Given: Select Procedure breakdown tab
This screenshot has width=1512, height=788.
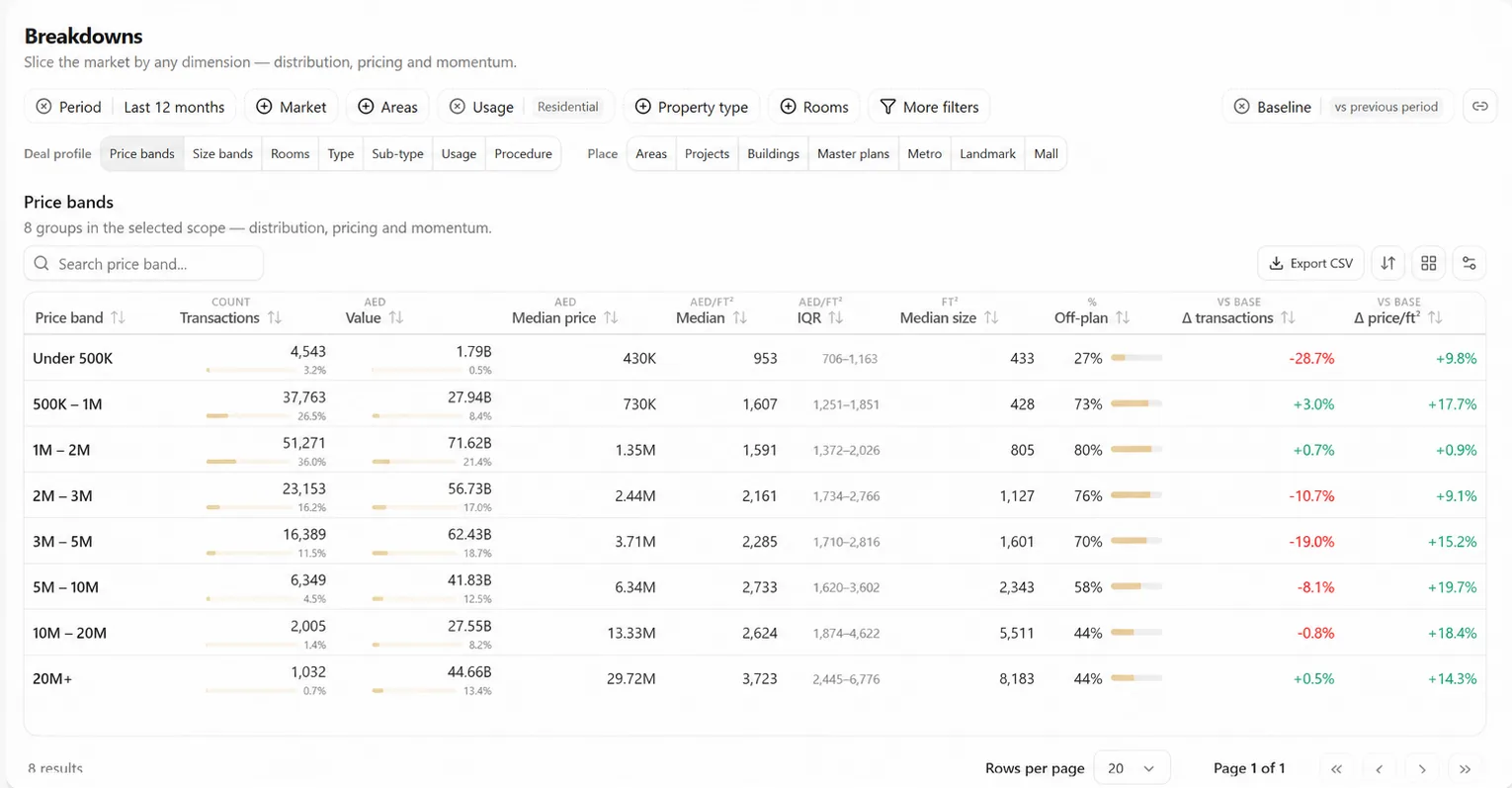Looking at the screenshot, I should click(523, 153).
